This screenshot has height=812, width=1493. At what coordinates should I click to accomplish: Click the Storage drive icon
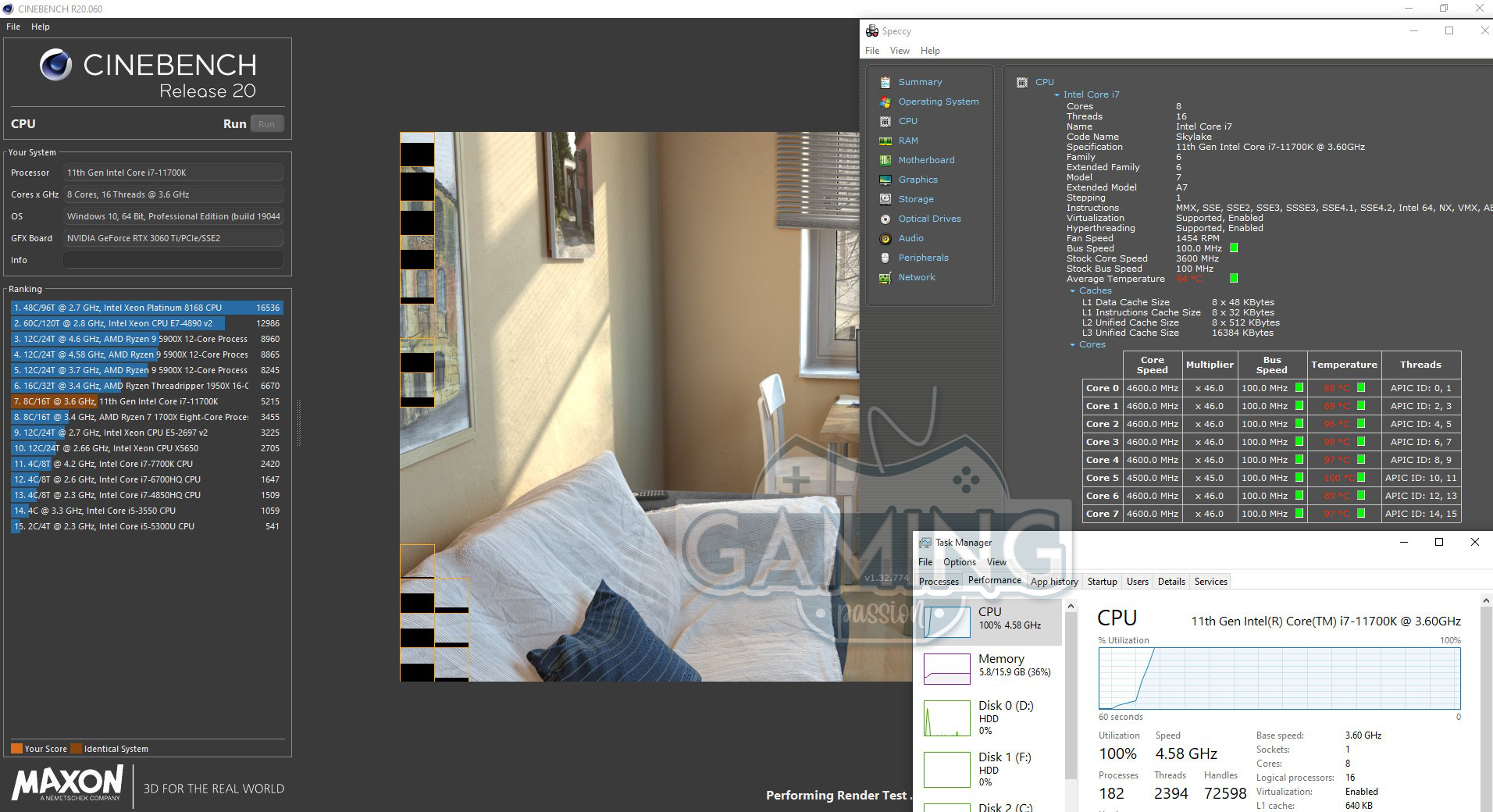(x=885, y=199)
